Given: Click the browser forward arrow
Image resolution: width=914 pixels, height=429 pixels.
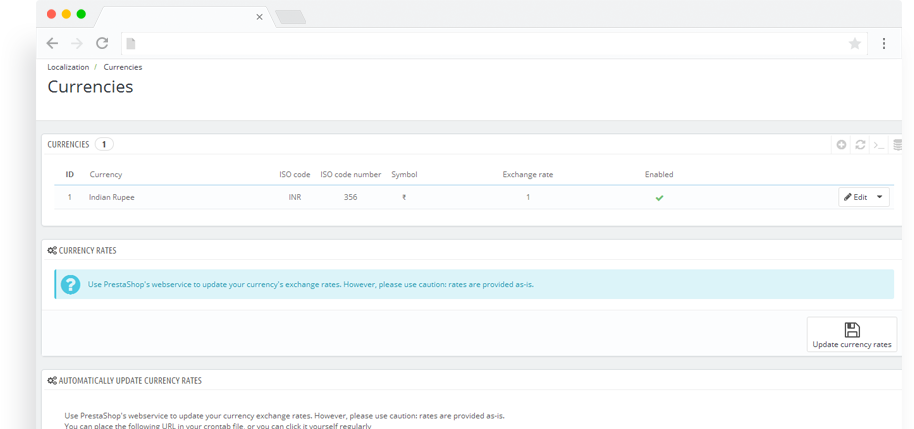Looking at the screenshot, I should click(x=77, y=43).
